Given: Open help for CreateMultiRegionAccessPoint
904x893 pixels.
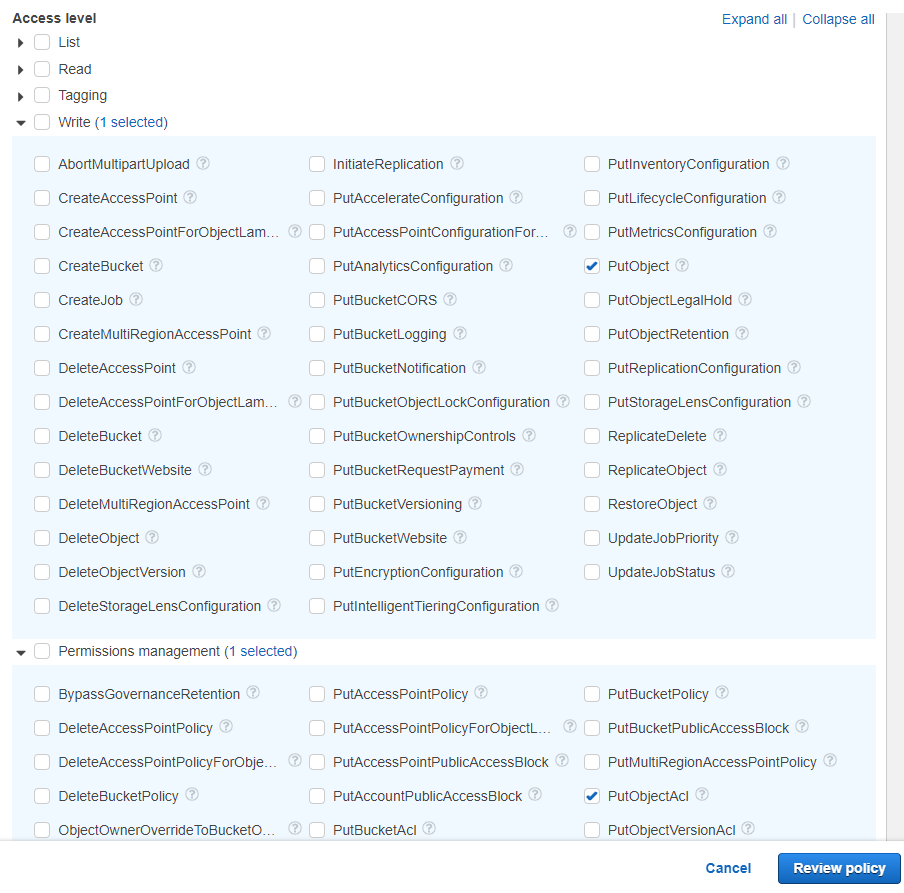Looking at the screenshot, I should tap(264, 334).
